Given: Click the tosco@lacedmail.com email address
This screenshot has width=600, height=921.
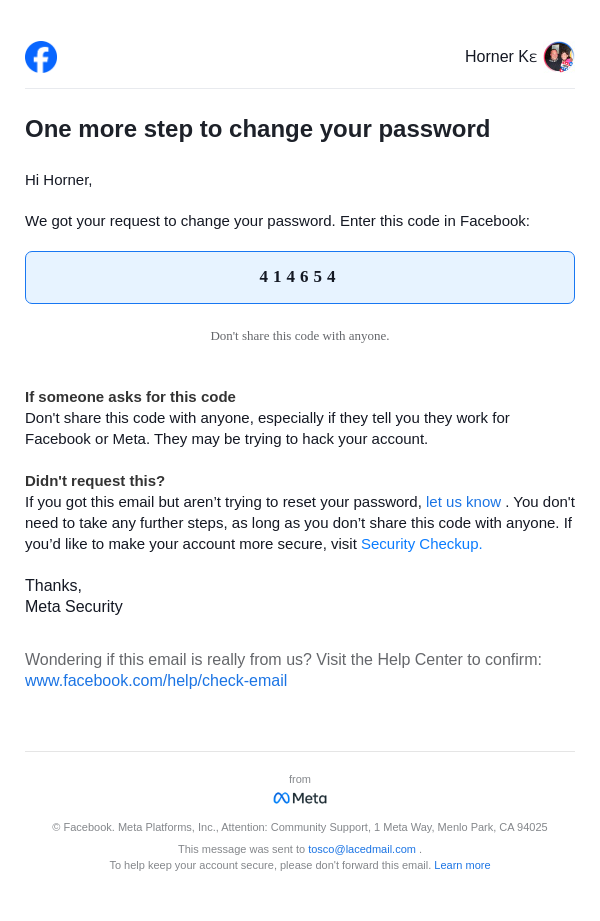Looking at the screenshot, I should coord(361,849).
